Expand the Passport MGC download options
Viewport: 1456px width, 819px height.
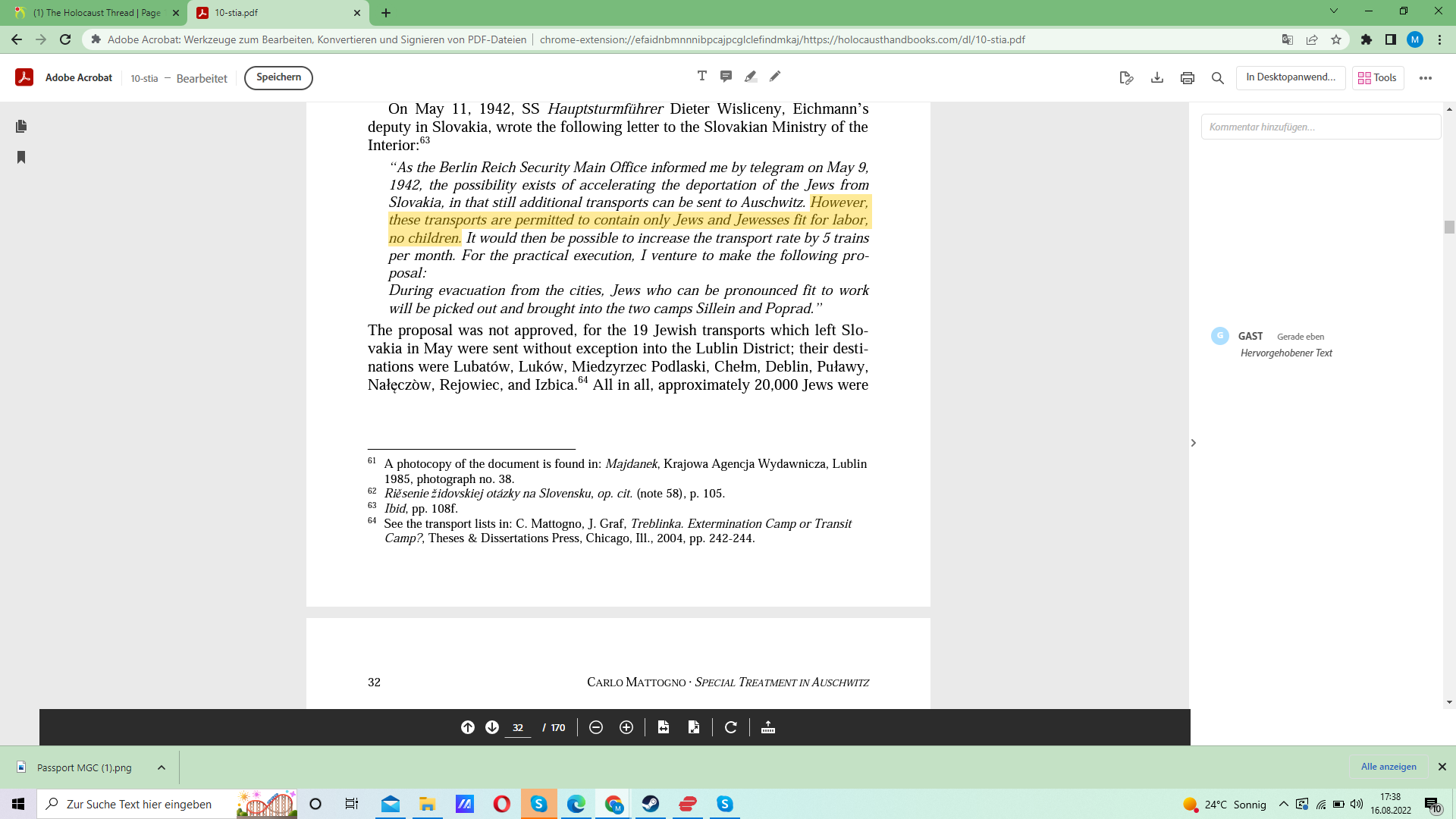pos(162,767)
